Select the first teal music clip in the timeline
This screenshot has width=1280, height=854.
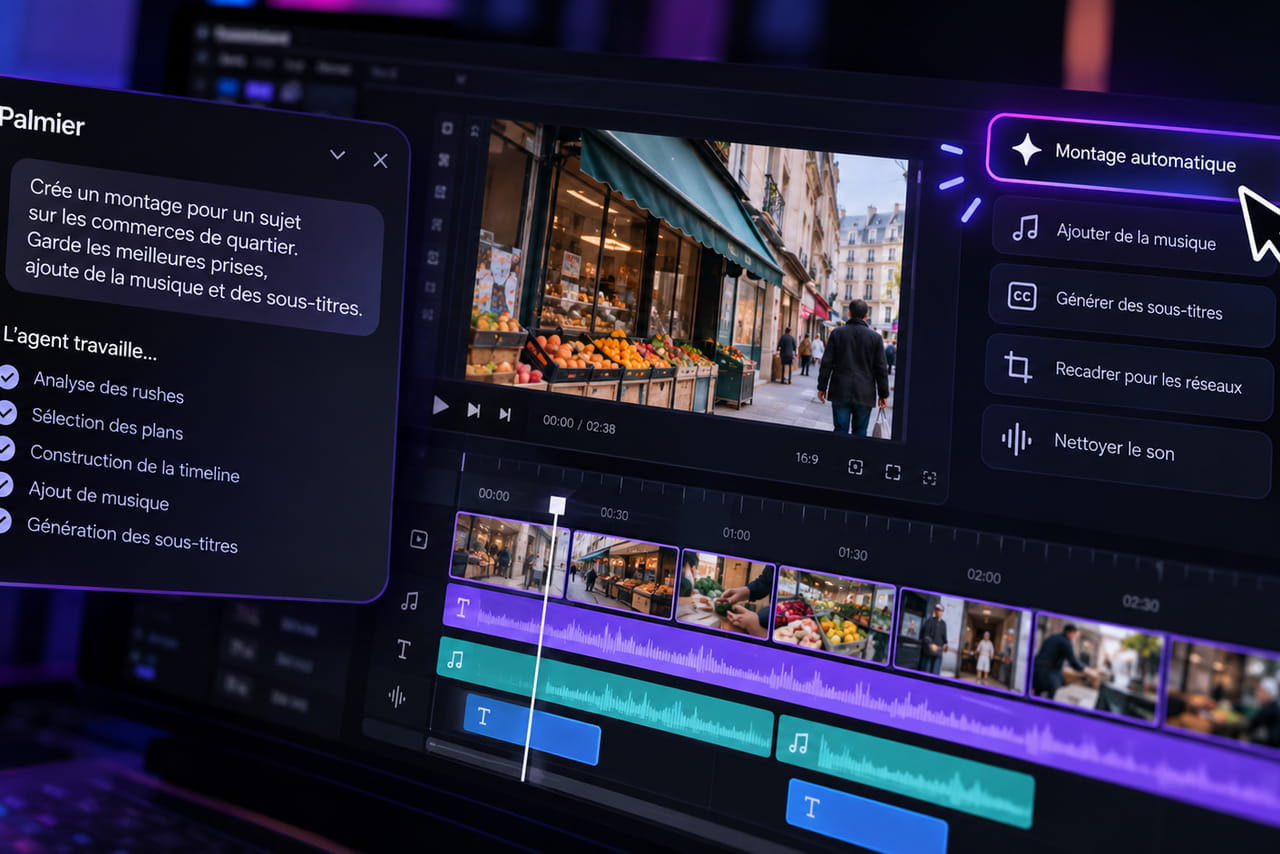[x=604, y=696]
